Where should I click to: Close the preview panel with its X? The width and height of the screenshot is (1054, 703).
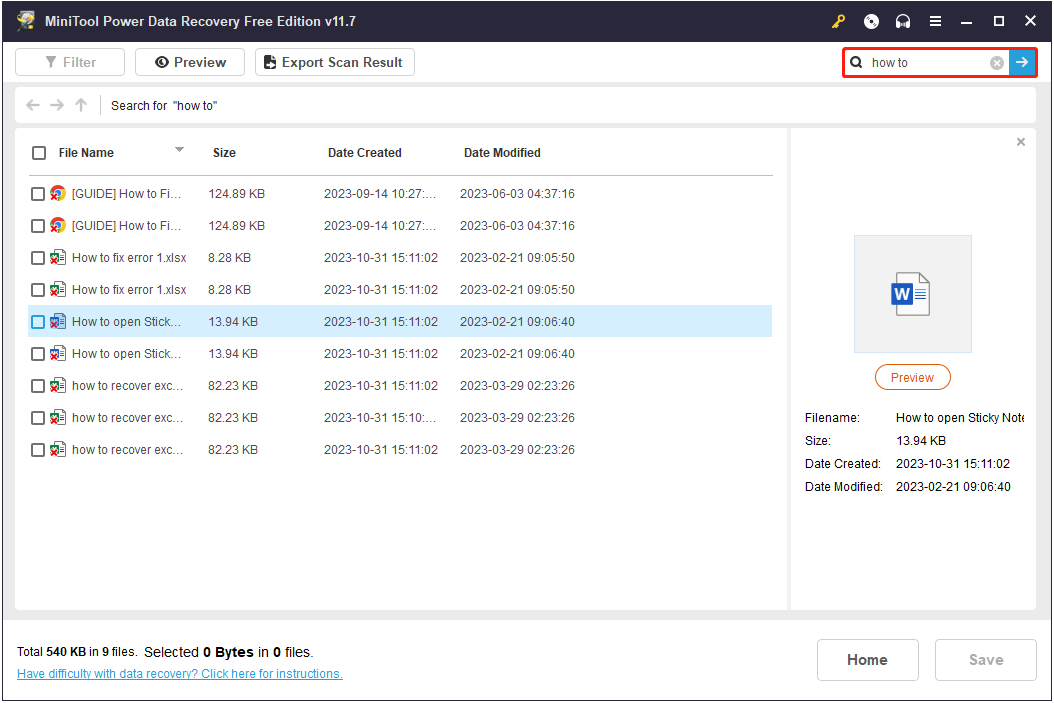1020,142
